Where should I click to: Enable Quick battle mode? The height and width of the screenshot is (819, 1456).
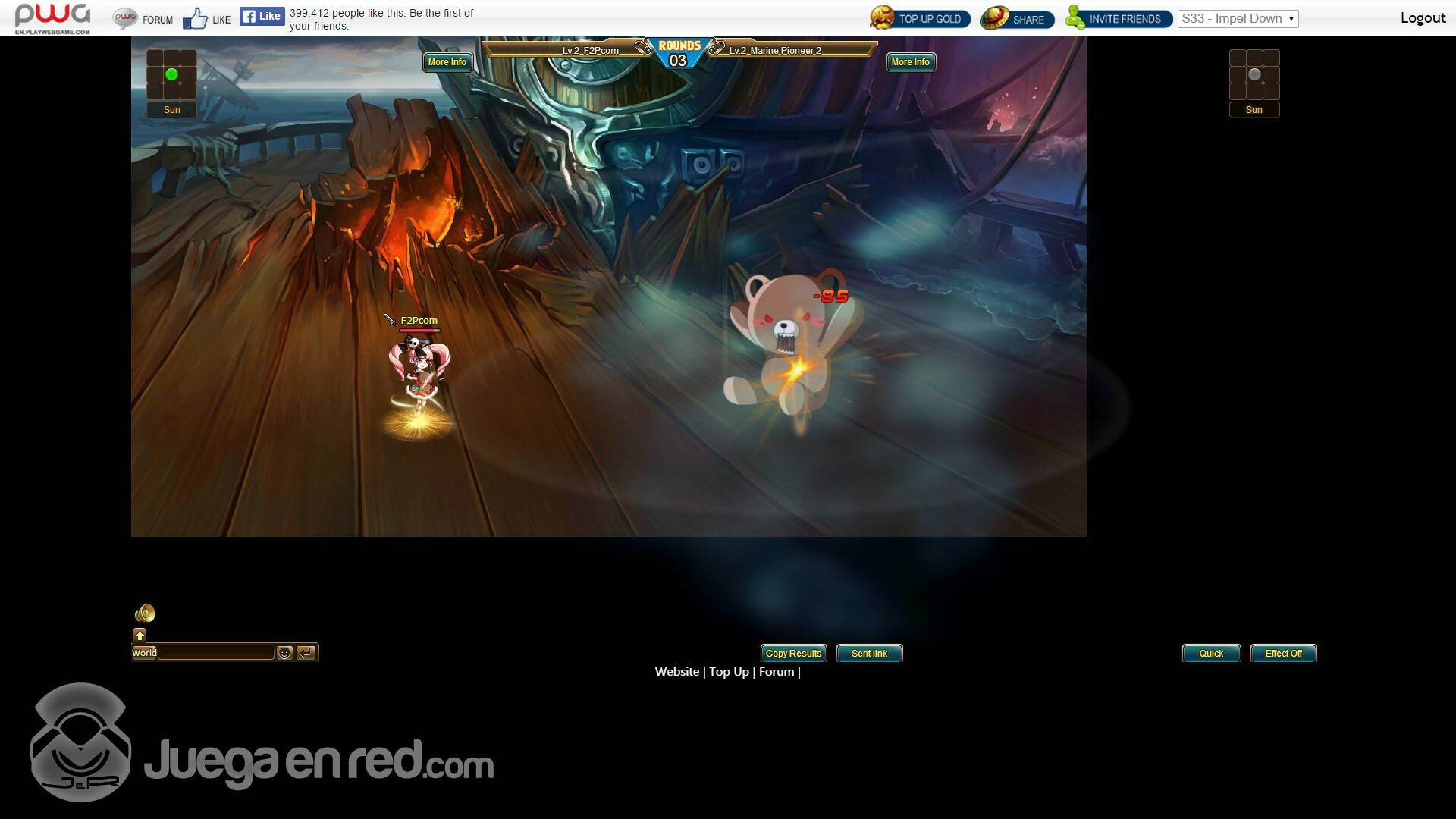click(x=1211, y=654)
